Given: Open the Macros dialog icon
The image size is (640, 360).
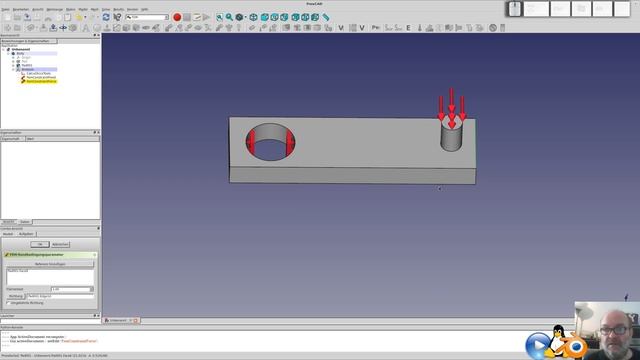Looking at the screenshot, I should click(197, 17).
